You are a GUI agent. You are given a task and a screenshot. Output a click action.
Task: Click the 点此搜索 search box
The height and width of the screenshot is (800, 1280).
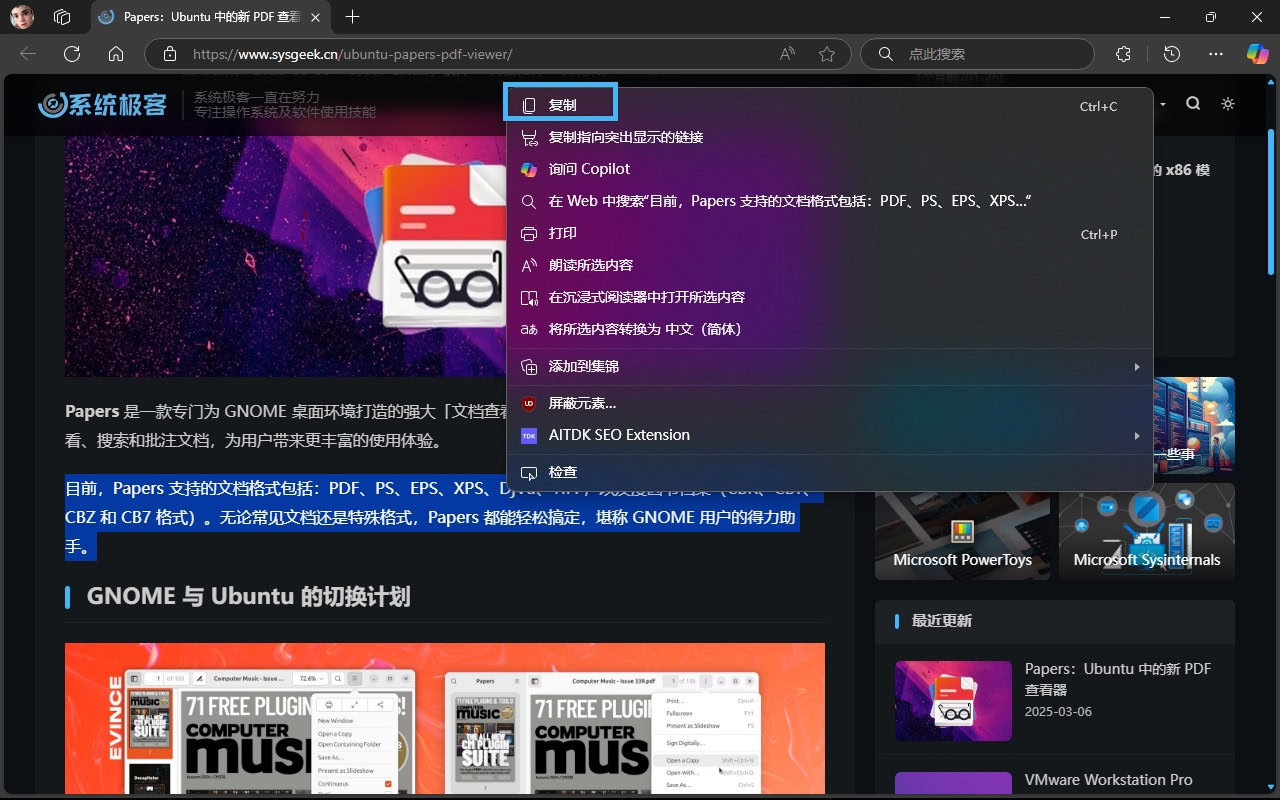click(x=978, y=54)
